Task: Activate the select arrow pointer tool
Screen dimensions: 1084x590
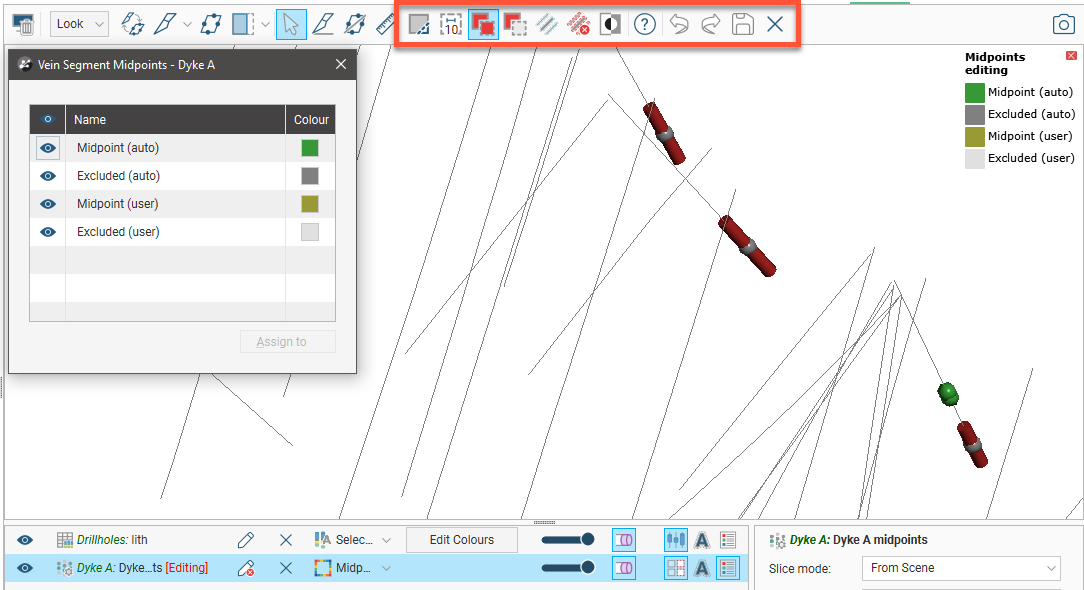Action: pos(291,24)
